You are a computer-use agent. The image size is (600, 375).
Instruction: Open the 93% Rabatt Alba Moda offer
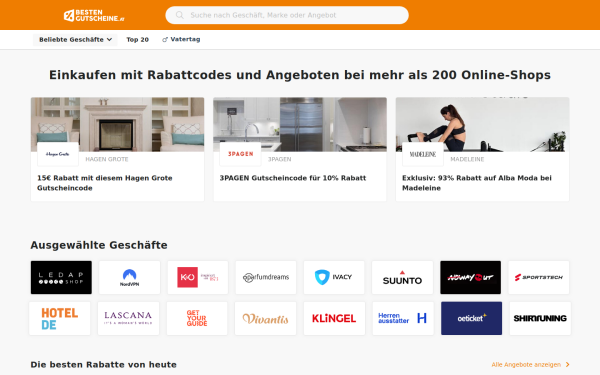(x=477, y=183)
